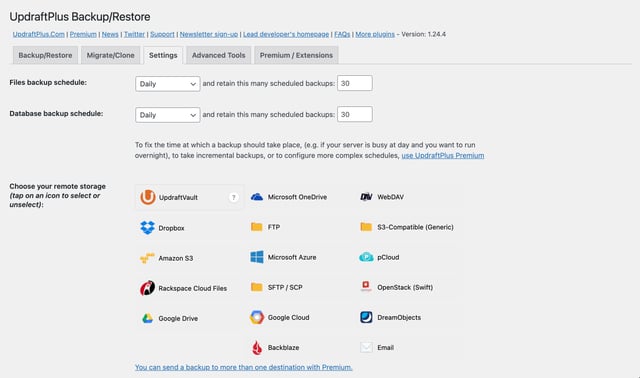Choose the Microsoft OneDrive cloud icon
The height and width of the screenshot is (378, 640).
coord(257,197)
